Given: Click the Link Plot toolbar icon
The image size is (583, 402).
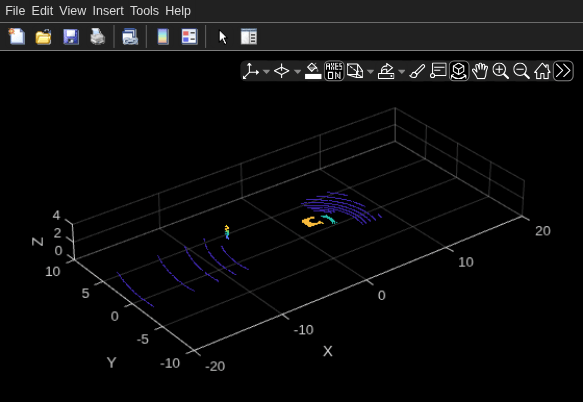Looking at the screenshot, I should pyautogui.click(x=130, y=36).
